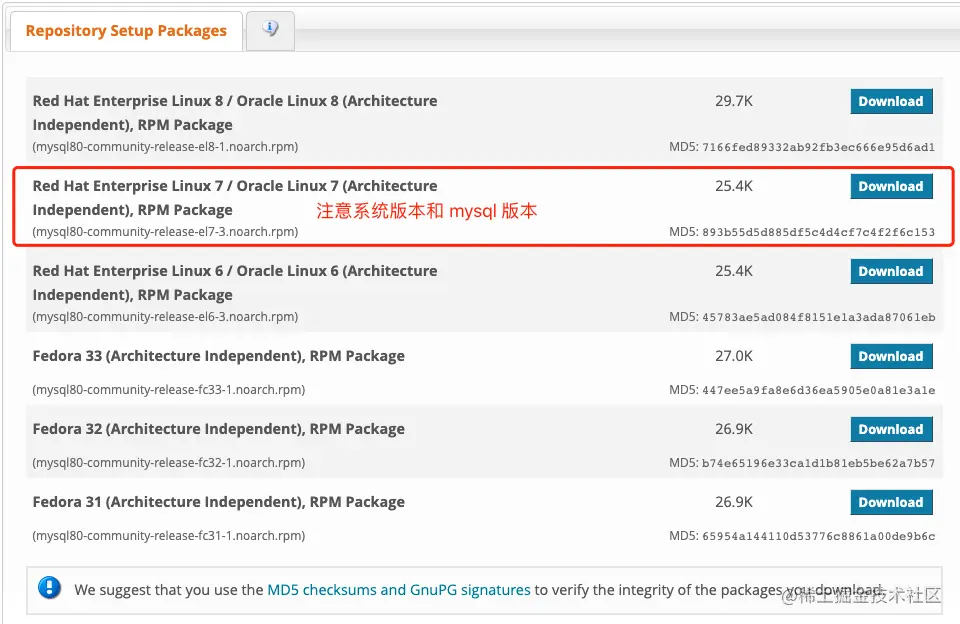Click MD5 hash b74e65196e33ca1d1b81eb5be62a7b57
Viewport: 960px width, 624px height.
[819, 463]
